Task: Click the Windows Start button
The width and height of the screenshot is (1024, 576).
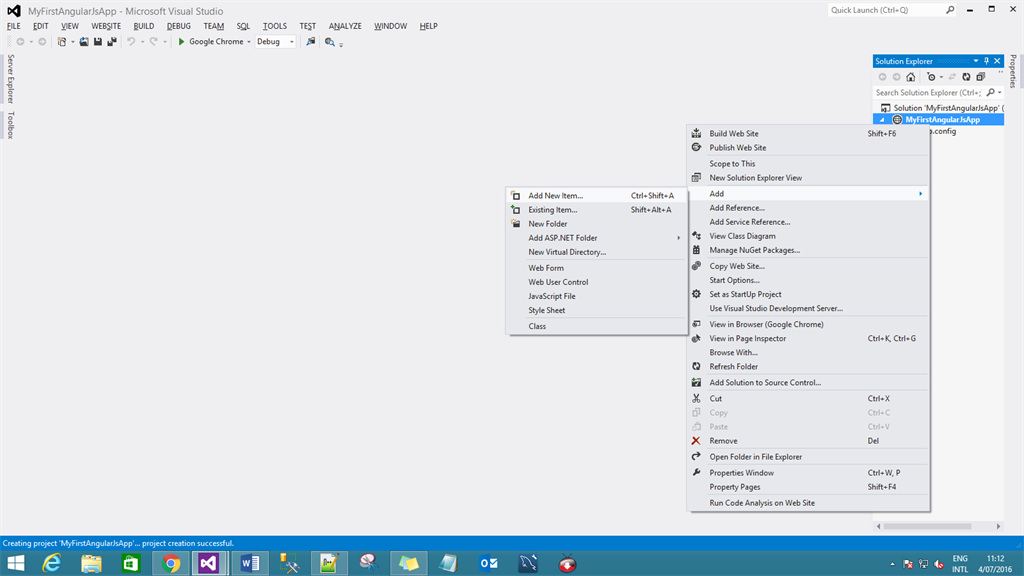Action: point(16,563)
